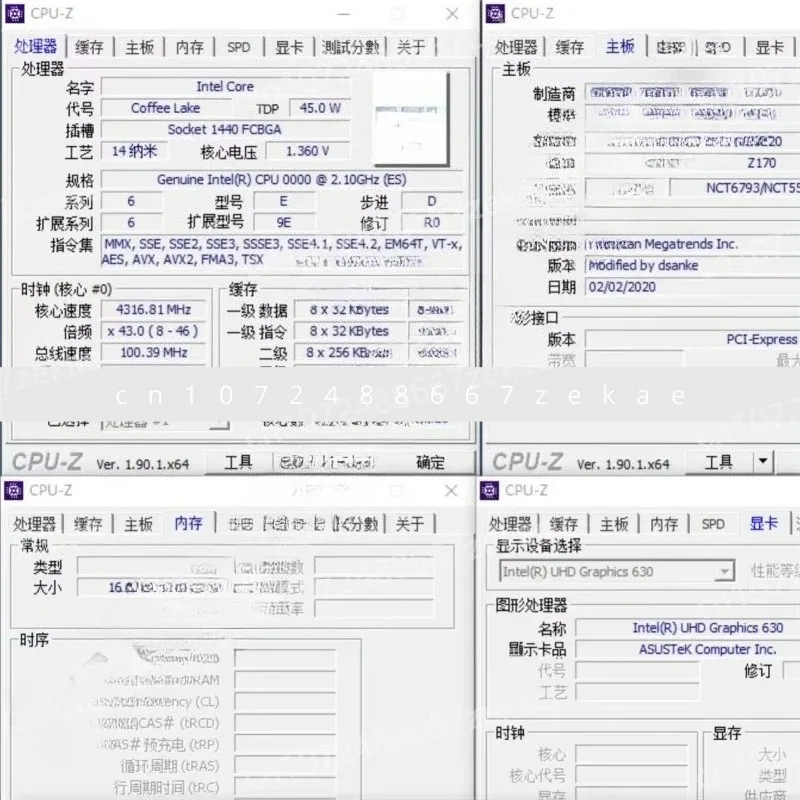Screen dimensions: 800x800
Task: Open the 工具 dropdown arrow in mainboard window
Action: (x=763, y=461)
